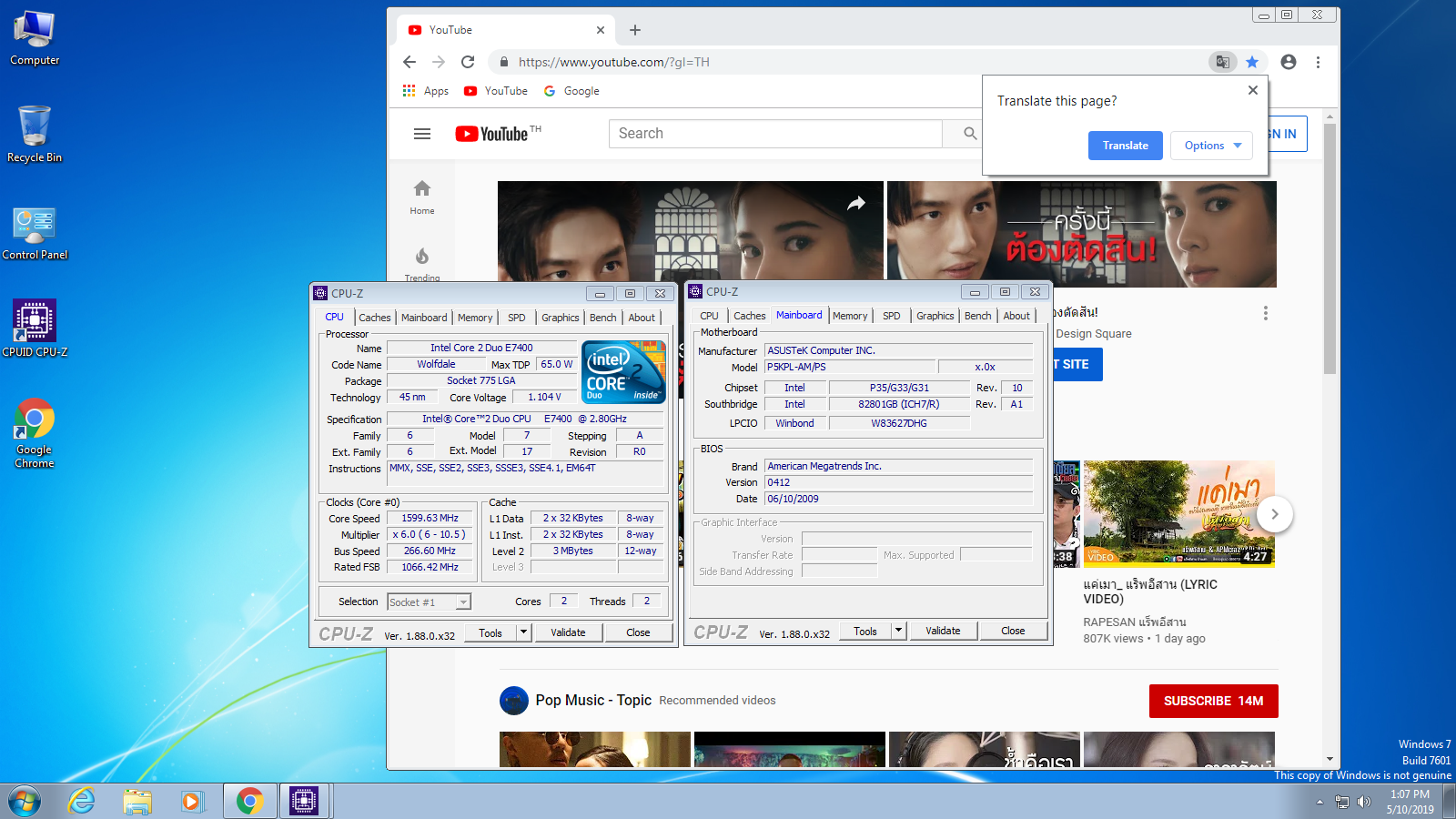Switch to Chrome via the taskbar button

(x=250, y=802)
